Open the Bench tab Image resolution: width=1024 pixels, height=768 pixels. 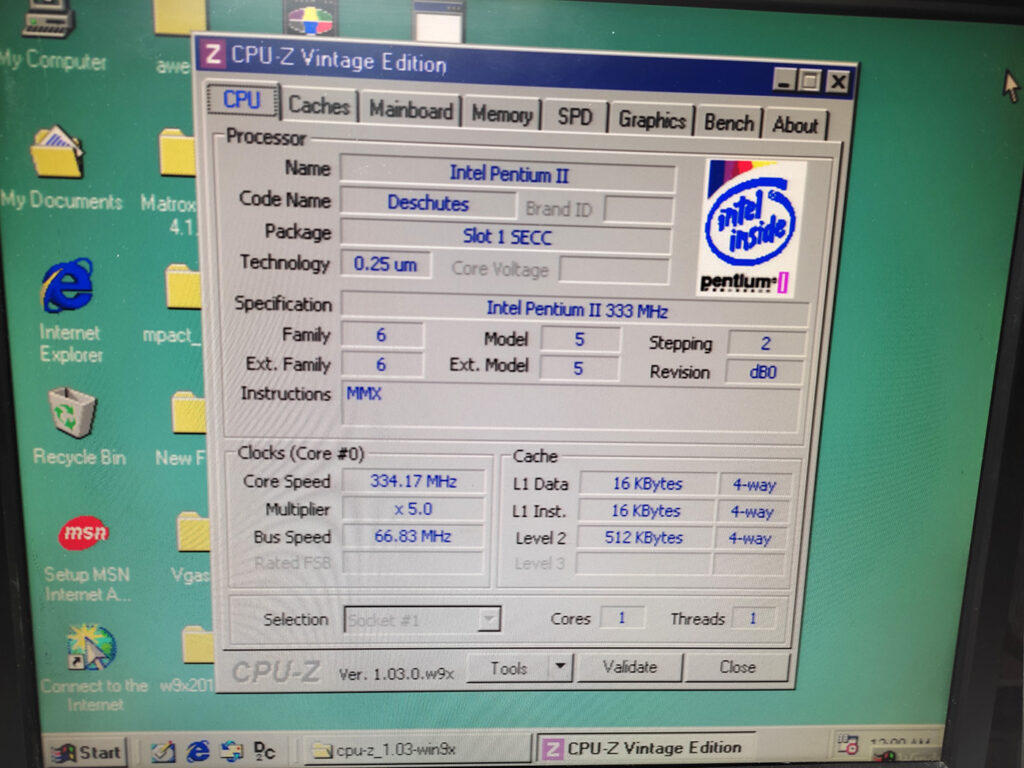coord(728,123)
